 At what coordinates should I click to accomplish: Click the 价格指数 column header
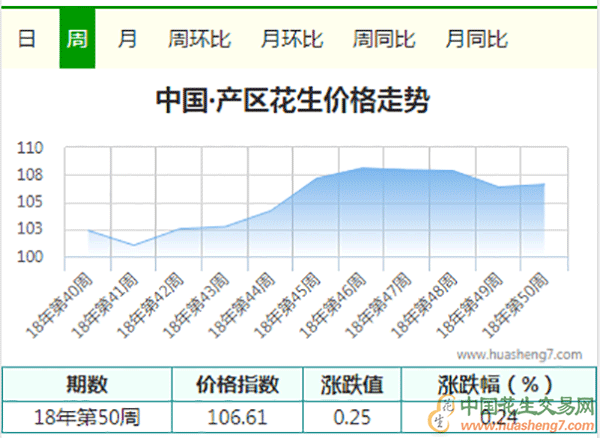coord(239,384)
